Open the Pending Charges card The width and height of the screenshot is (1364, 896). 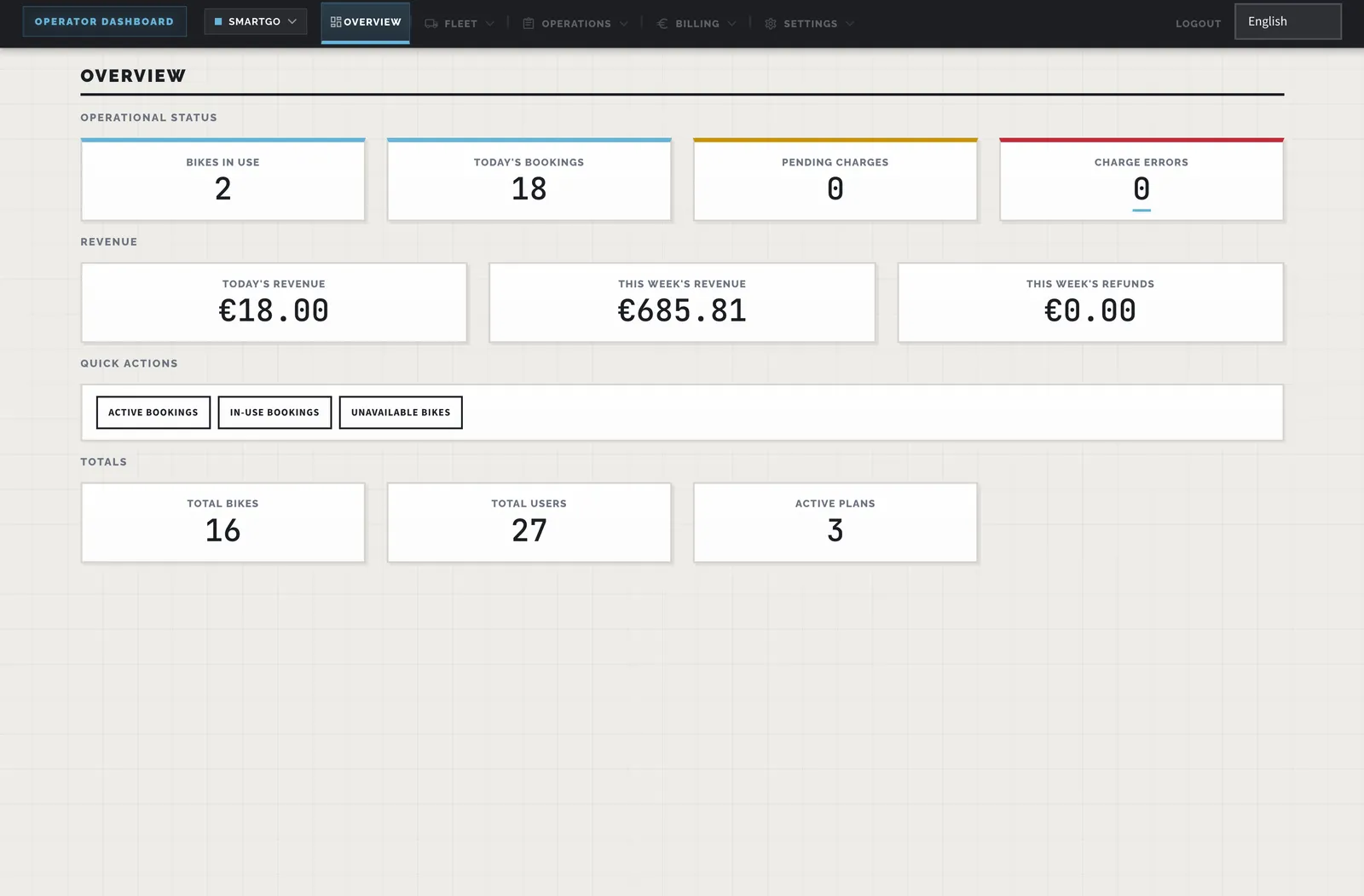tap(835, 180)
